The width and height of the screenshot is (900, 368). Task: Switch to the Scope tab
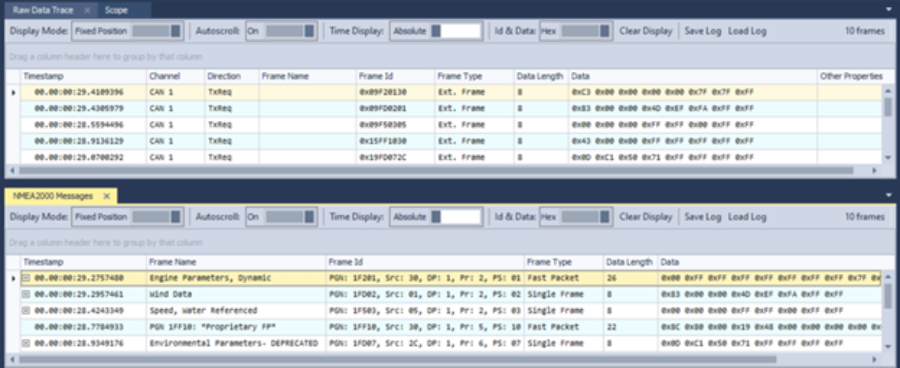coord(117,10)
